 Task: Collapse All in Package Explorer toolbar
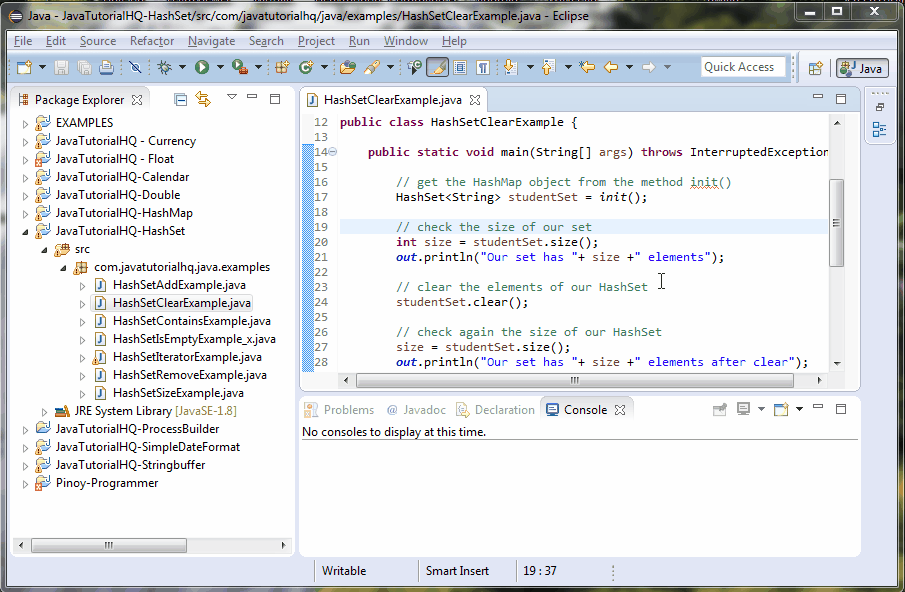click(x=180, y=99)
